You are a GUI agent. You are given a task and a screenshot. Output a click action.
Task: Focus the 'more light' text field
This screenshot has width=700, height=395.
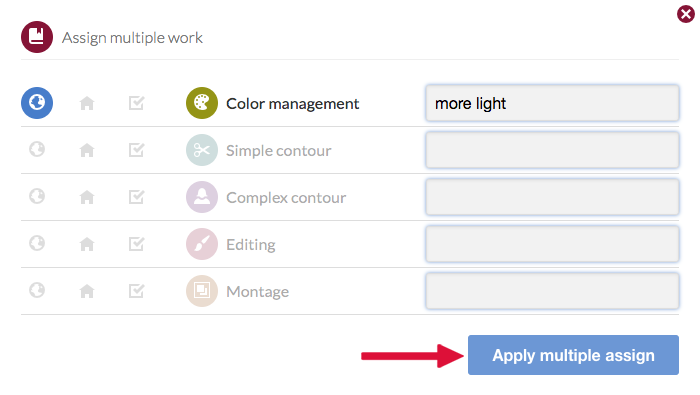click(x=552, y=103)
